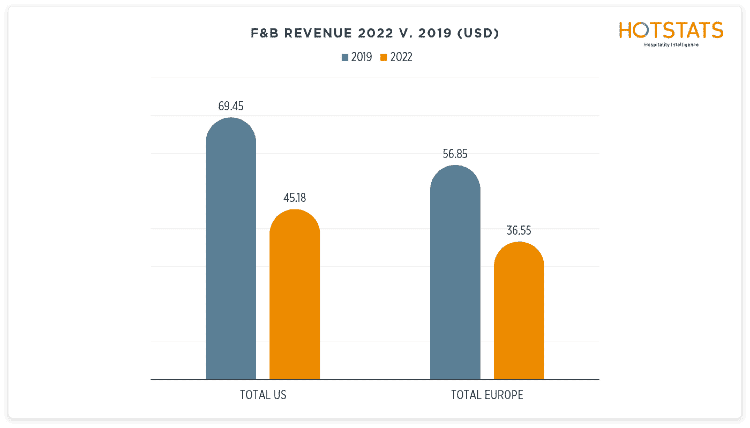Screen dimensions: 750x428
Task: Click the TOTAL EUROPE axis label
Action: (x=487, y=395)
